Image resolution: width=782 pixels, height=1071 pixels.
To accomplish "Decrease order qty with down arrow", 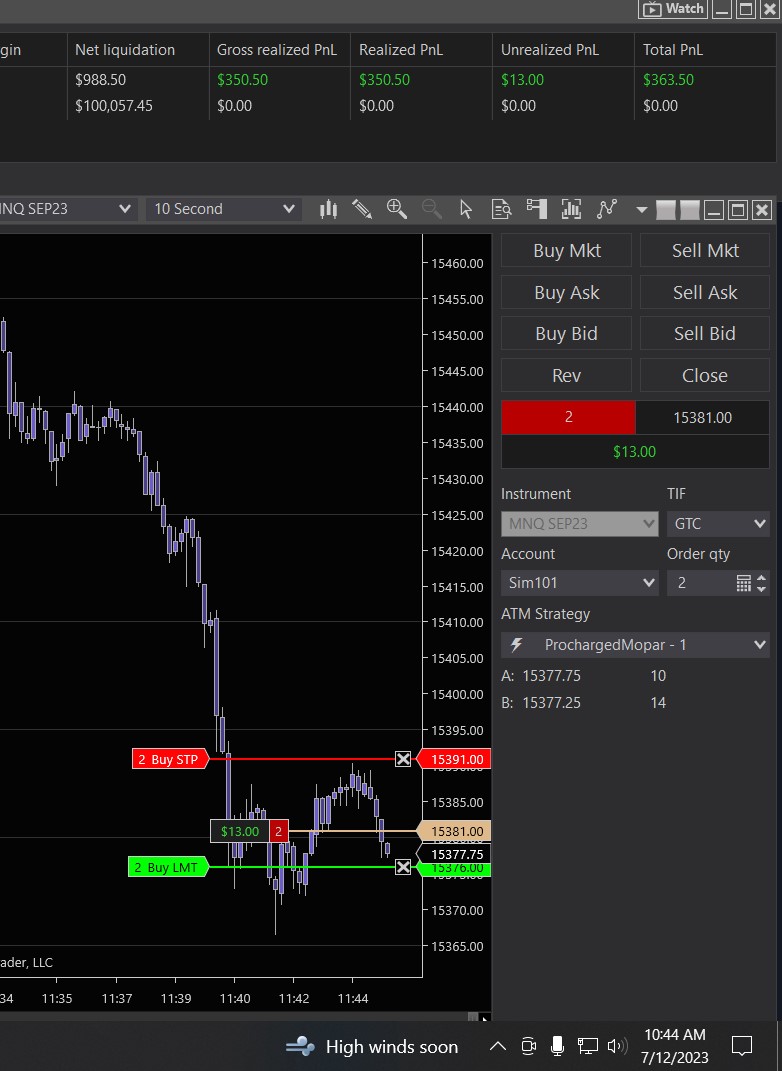I will [x=761, y=588].
